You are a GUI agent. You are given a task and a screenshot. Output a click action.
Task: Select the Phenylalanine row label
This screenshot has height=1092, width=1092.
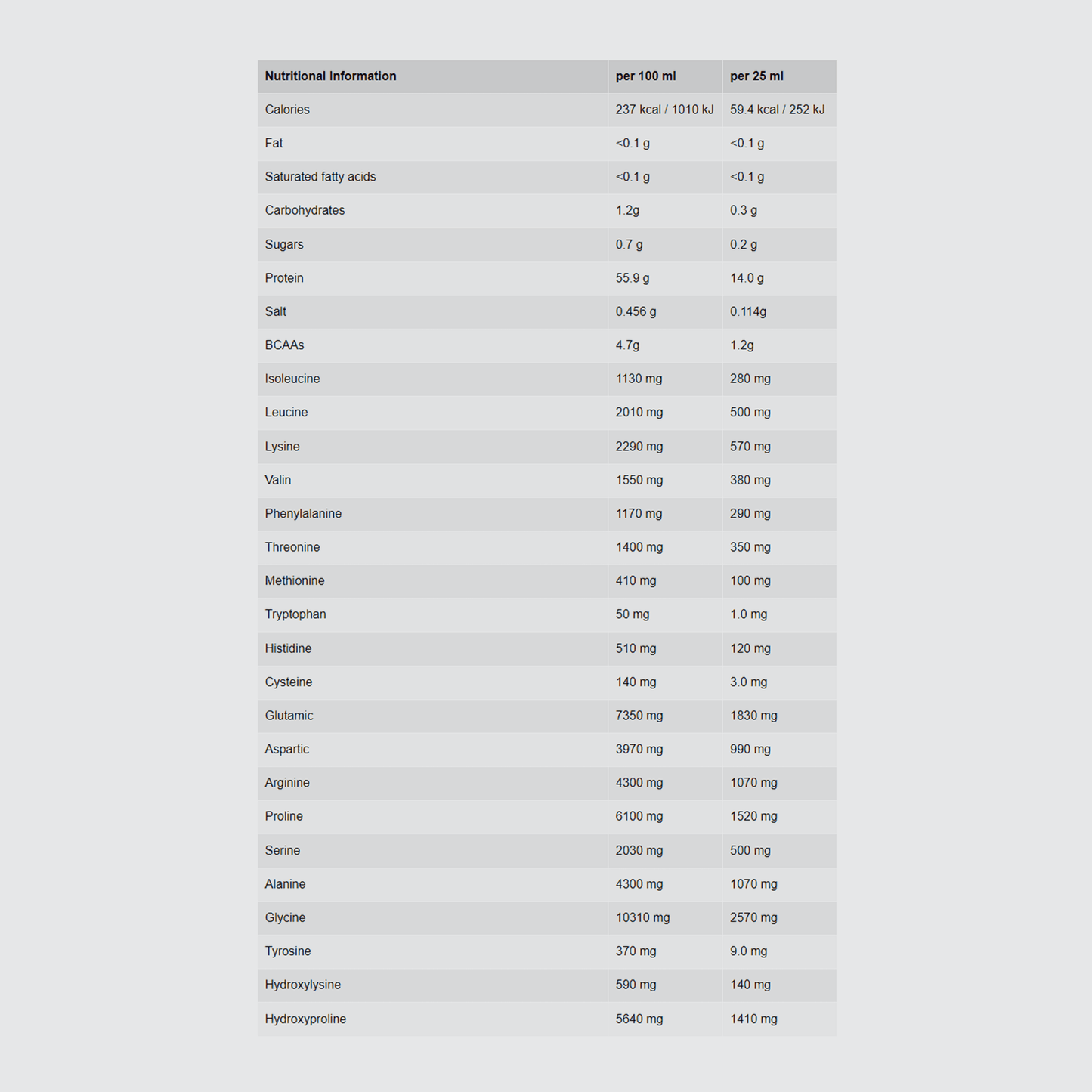[303, 514]
